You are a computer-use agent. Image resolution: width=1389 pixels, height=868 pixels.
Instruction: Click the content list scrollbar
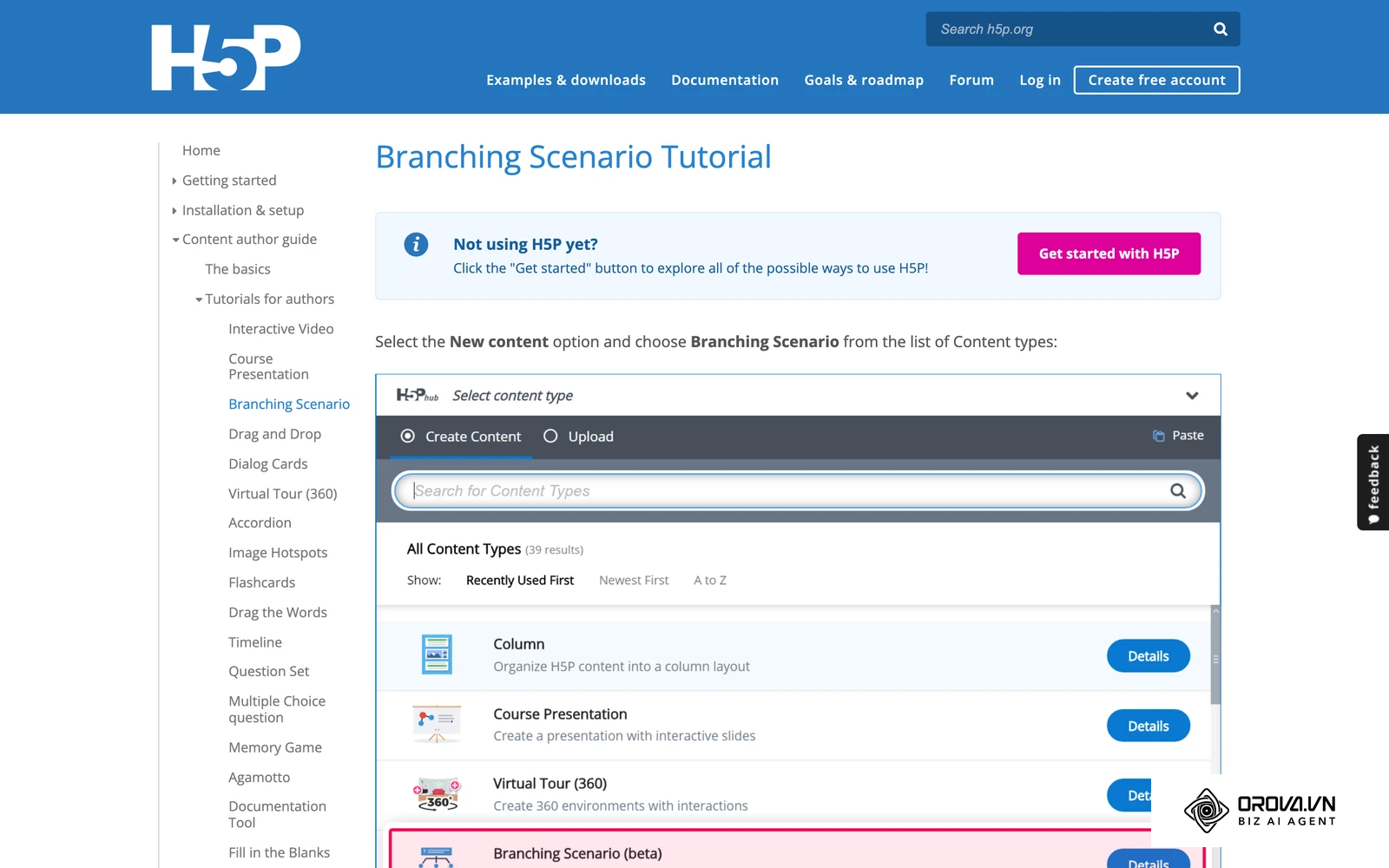[x=1215, y=660]
